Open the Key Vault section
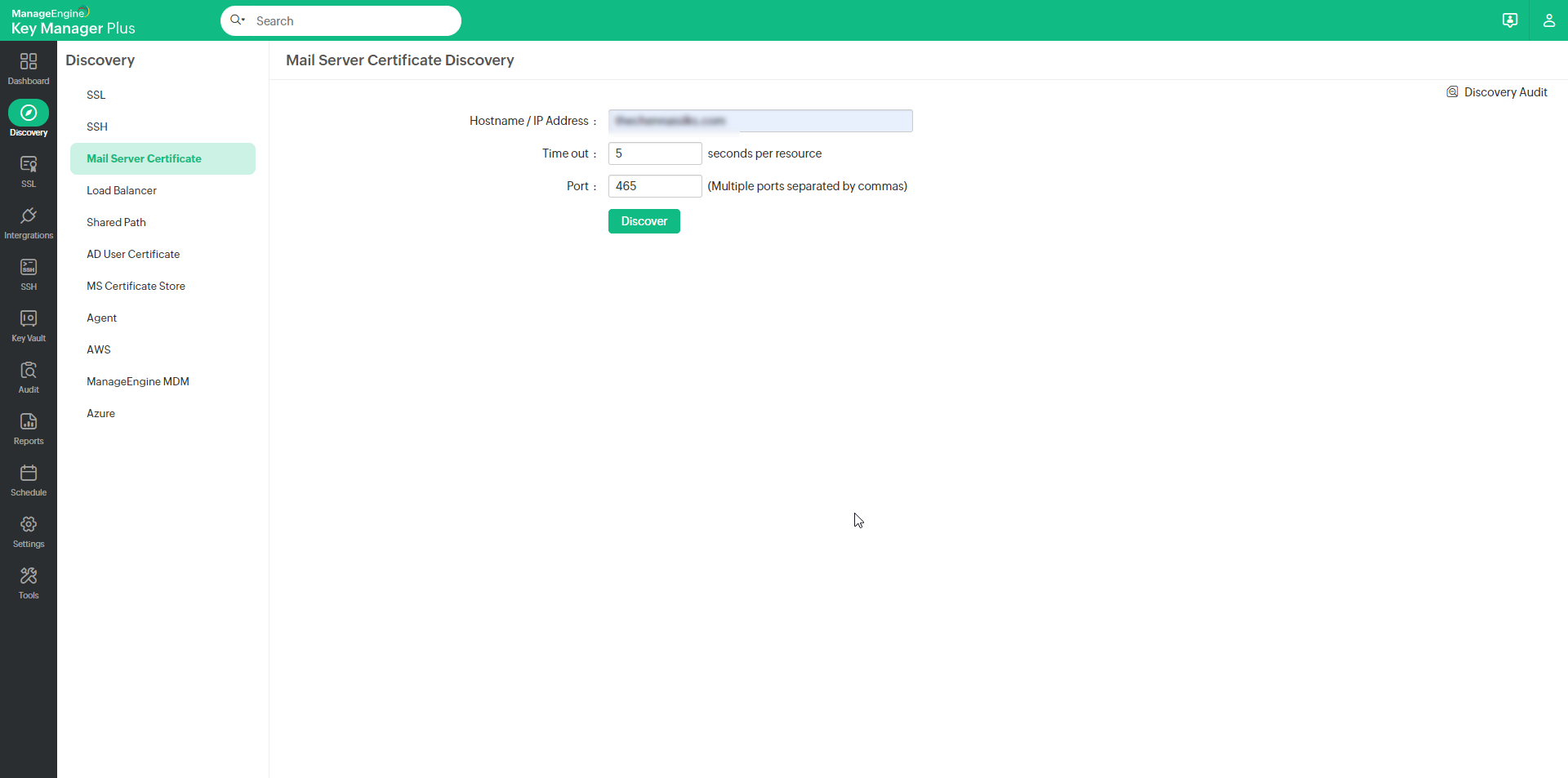 [x=29, y=324]
